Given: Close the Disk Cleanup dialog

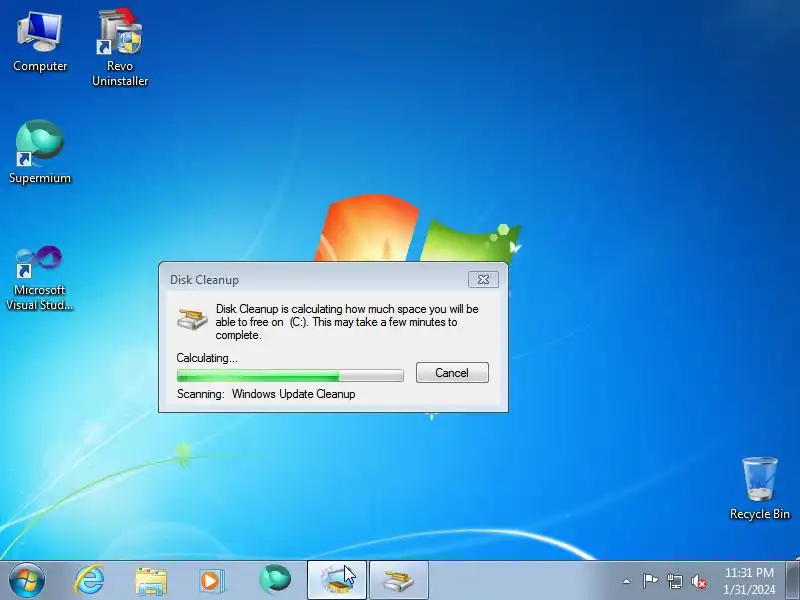Looking at the screenshot, I should 483,280.
